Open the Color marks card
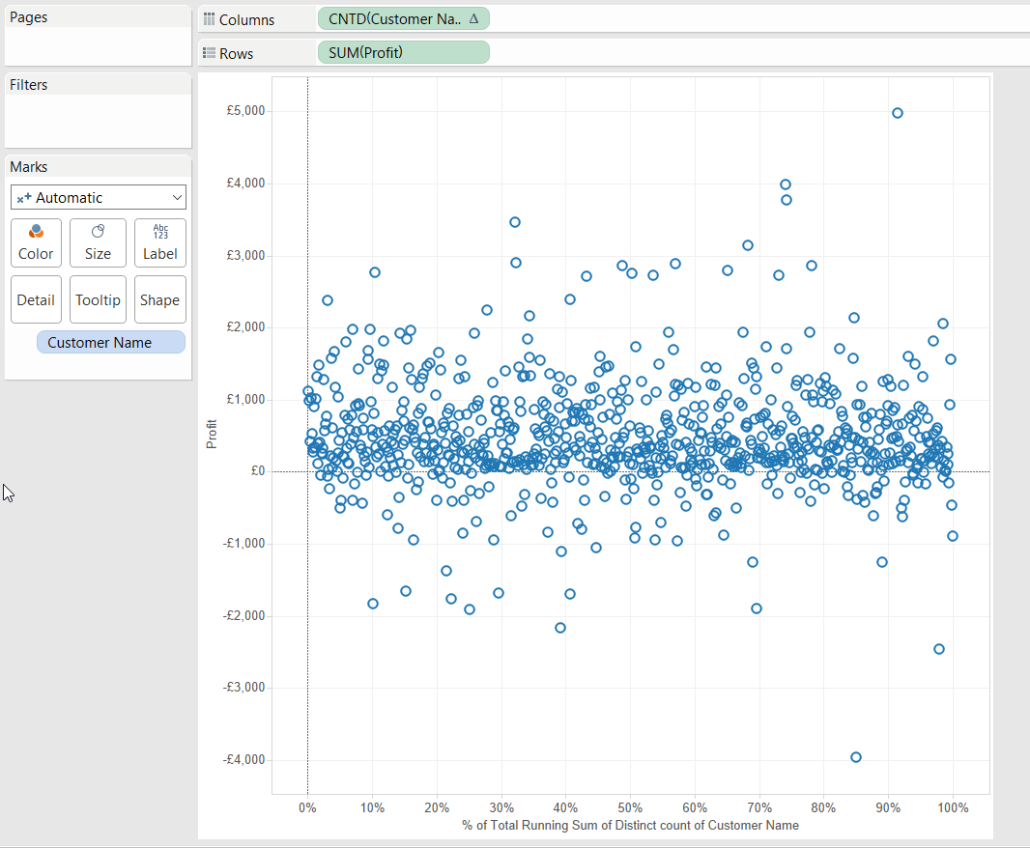The image size is (1030, 848). pos(36,243)
